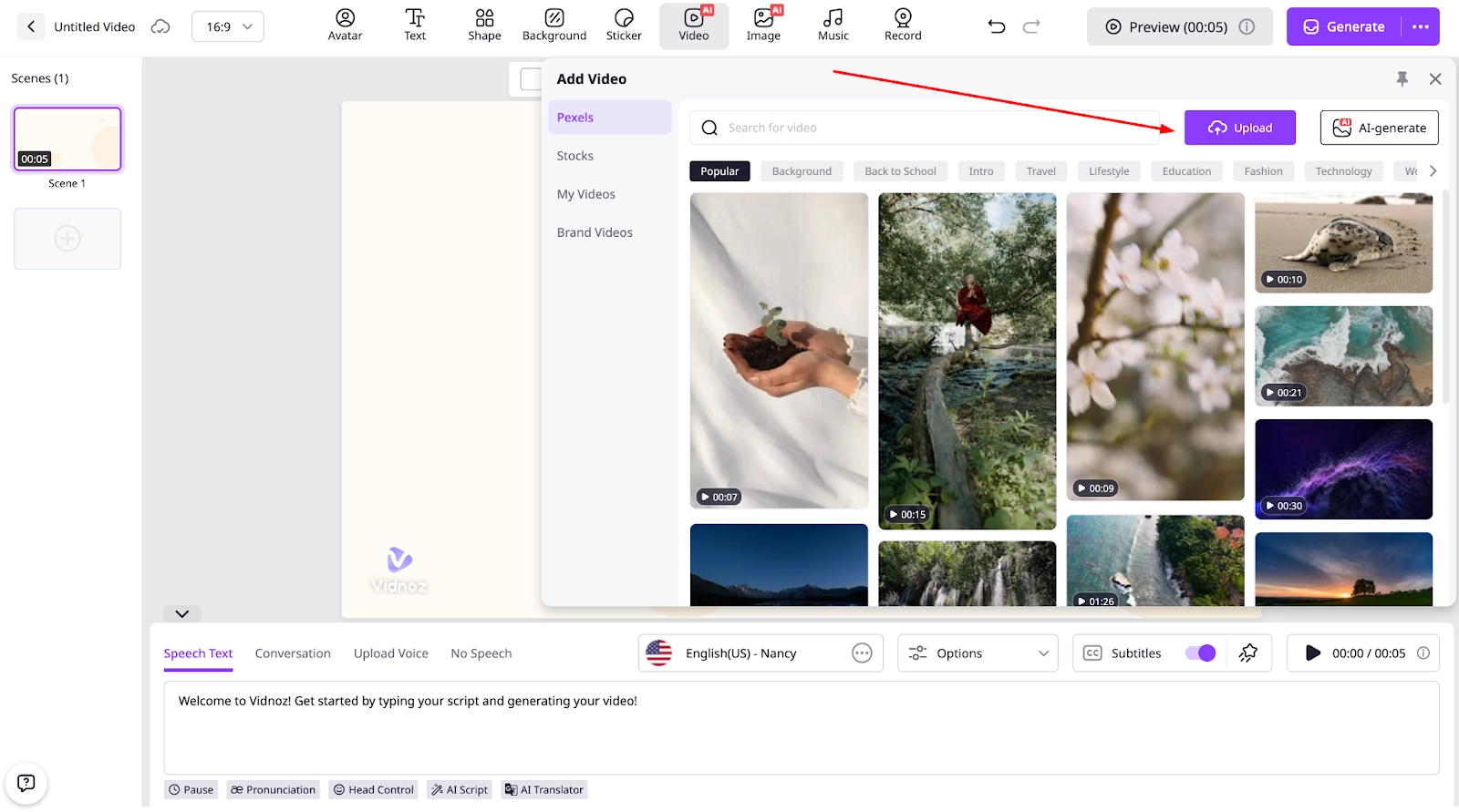Open the Background tool
Image resolution: width=1459 pixels, height=812 pixels.
click(554, 26)
